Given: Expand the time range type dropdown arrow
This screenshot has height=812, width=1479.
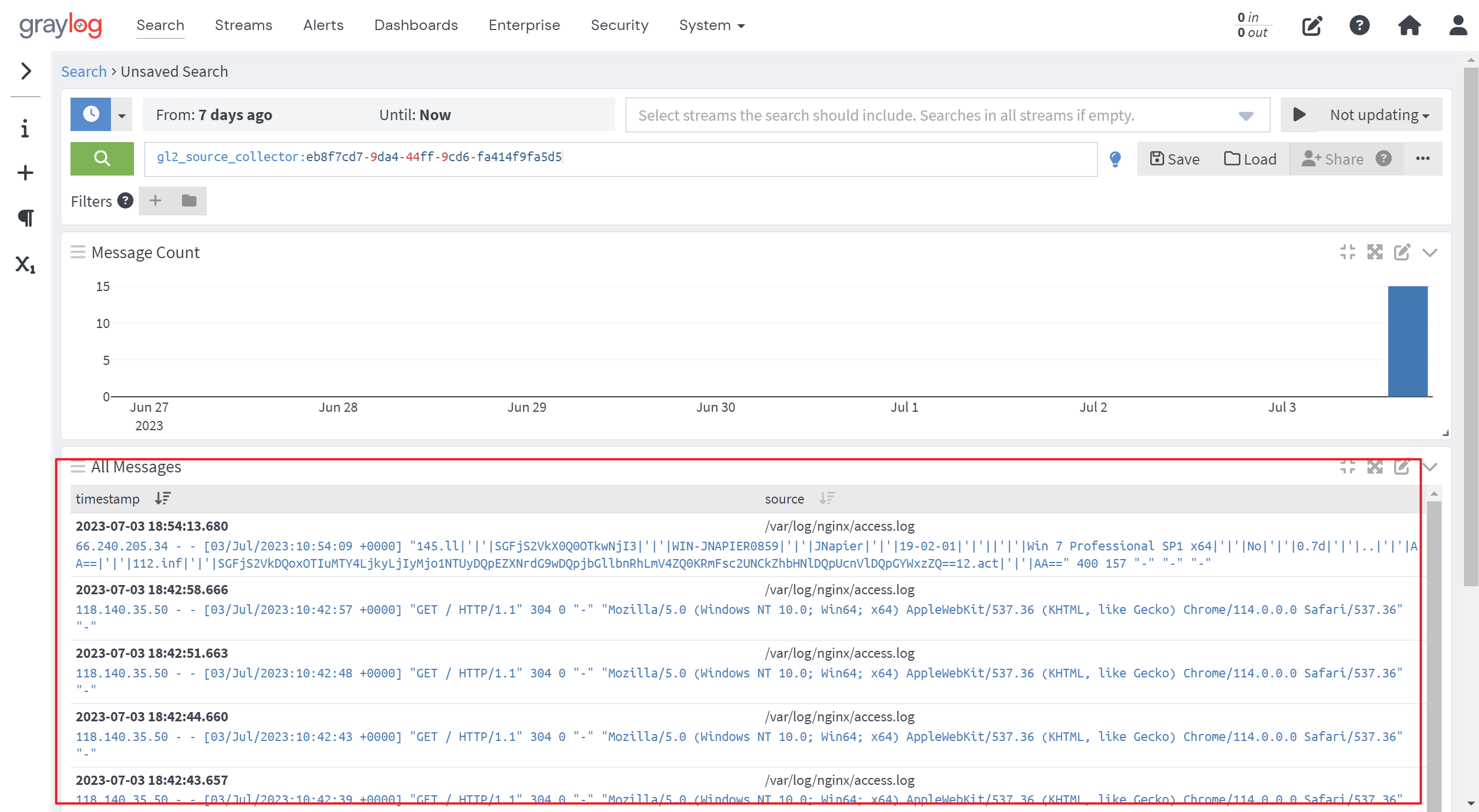Looking at the screenshot, I should [121, 115].
